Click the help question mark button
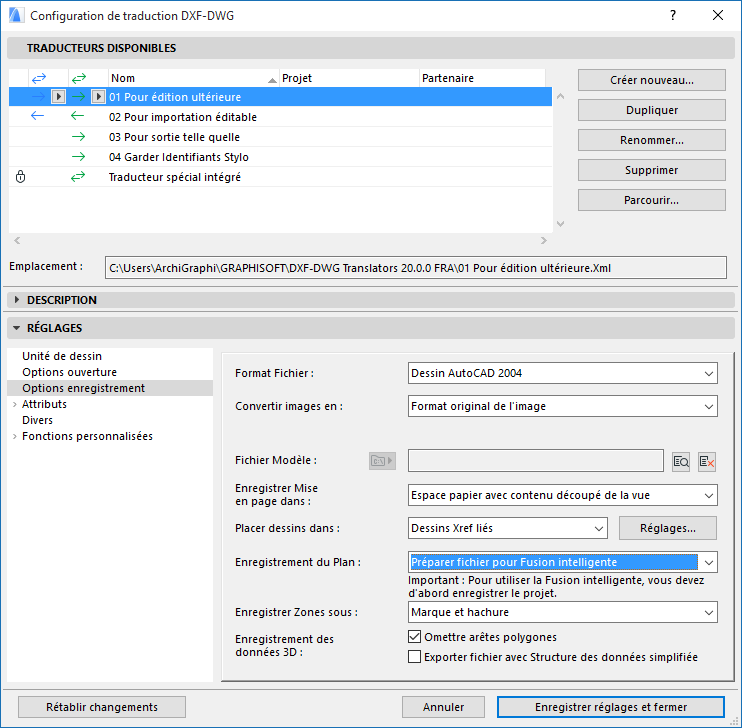The height and width of the screenshot is (728, 742). point(673,15)
